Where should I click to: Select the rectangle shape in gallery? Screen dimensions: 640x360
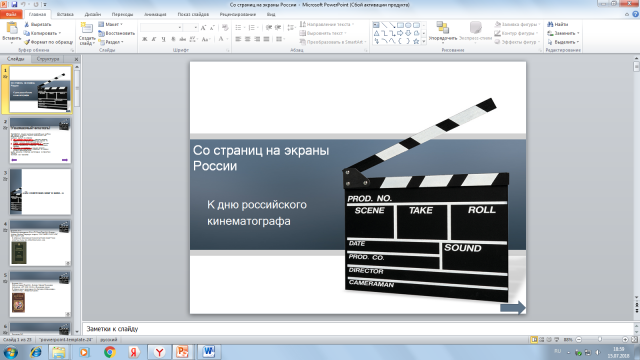coord(400,25)
